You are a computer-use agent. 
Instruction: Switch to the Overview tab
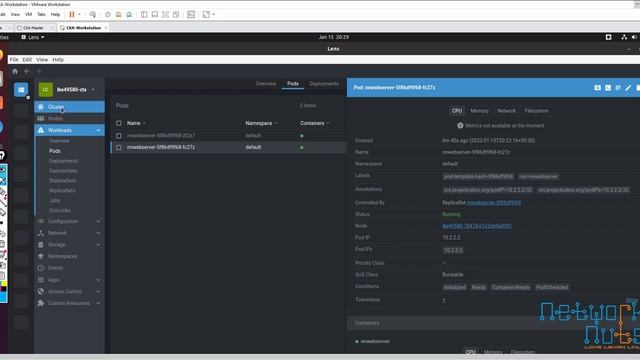click(266, 84)
